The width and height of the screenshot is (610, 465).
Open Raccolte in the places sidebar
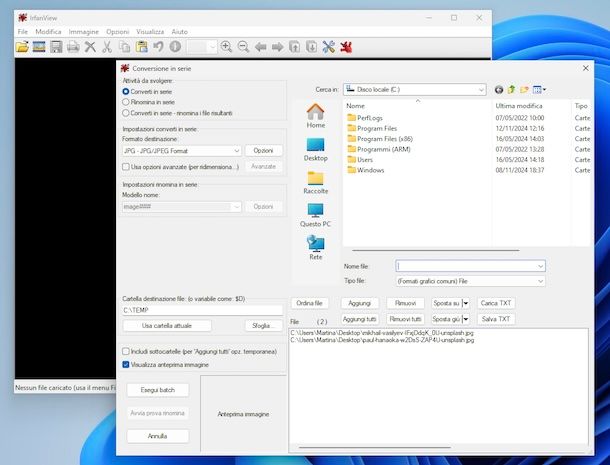[x=316, y=182]
